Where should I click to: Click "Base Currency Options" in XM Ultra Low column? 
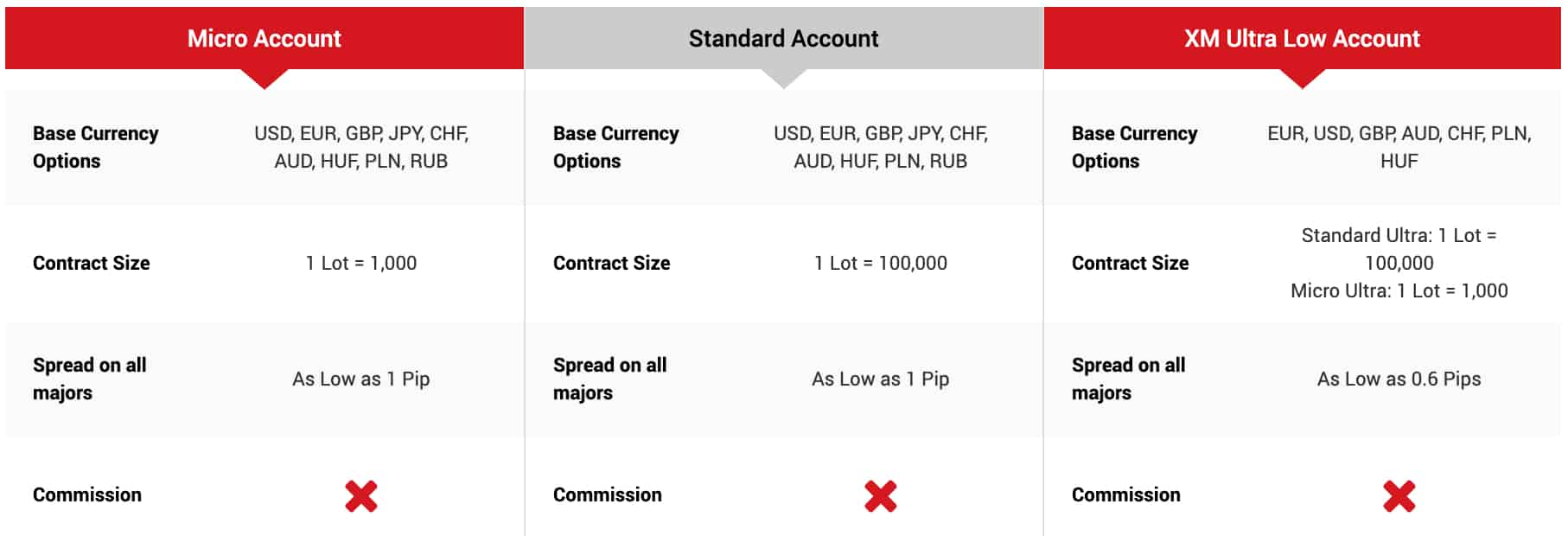coord(1134,147)
